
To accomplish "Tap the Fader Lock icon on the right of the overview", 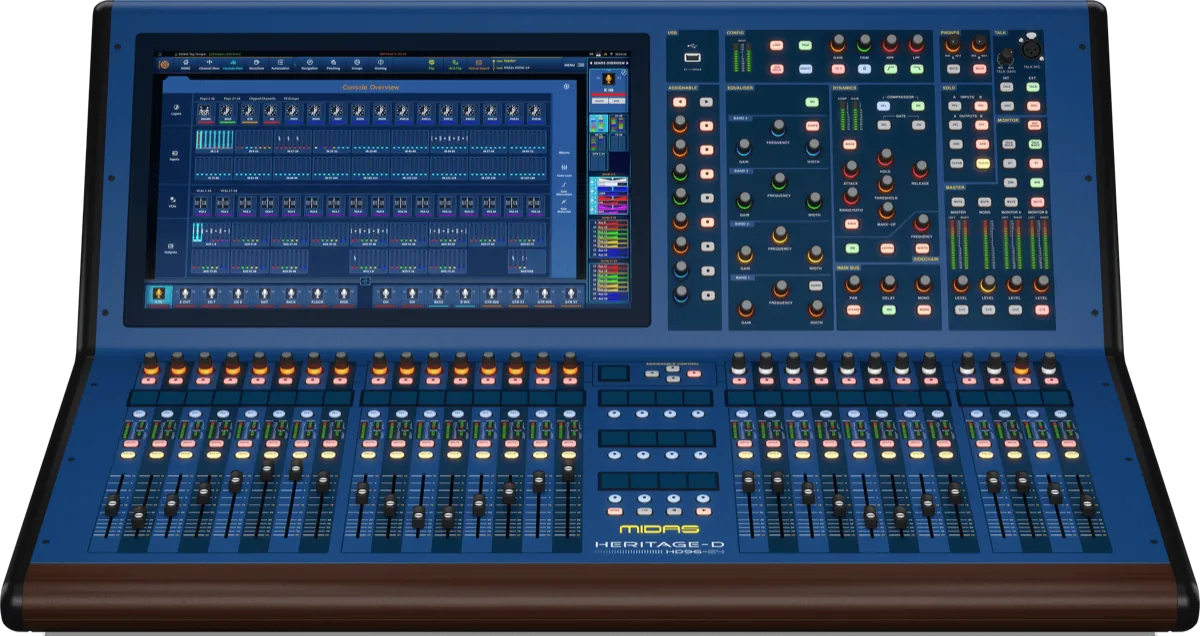I will point(564,170).
